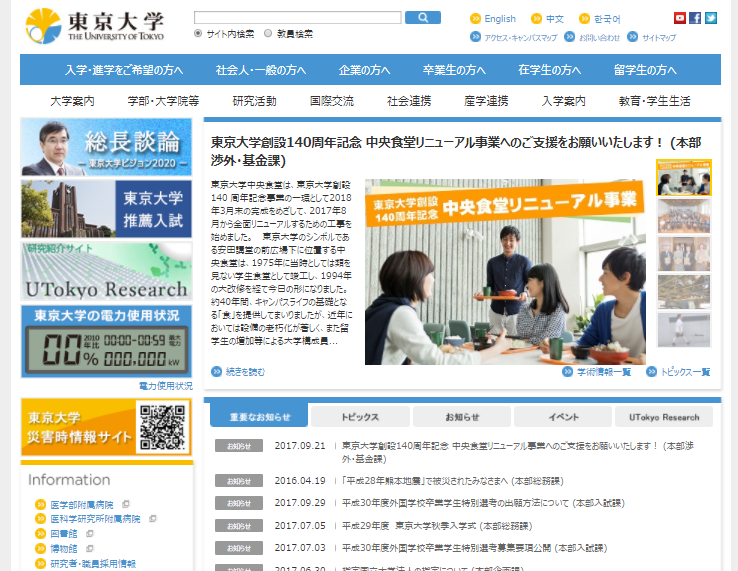Click the UTokyo Research banner
The width and height of the screenshot is (738, 571).
click(x=106, y=271)
